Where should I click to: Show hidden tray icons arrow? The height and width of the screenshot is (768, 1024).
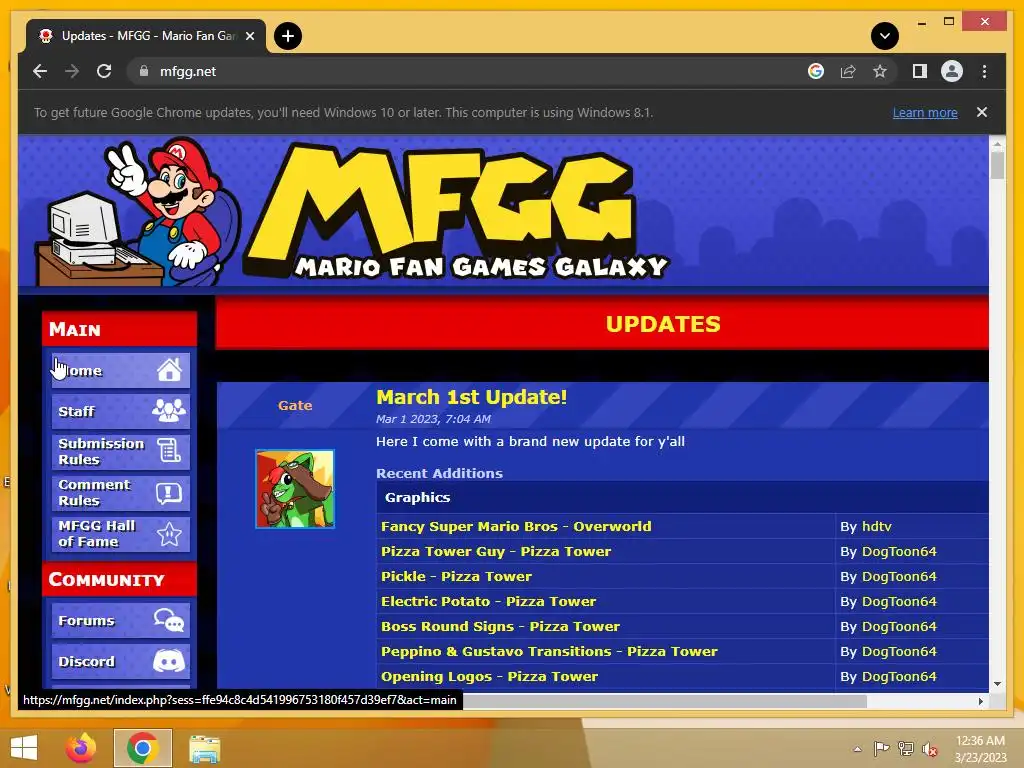857,749
